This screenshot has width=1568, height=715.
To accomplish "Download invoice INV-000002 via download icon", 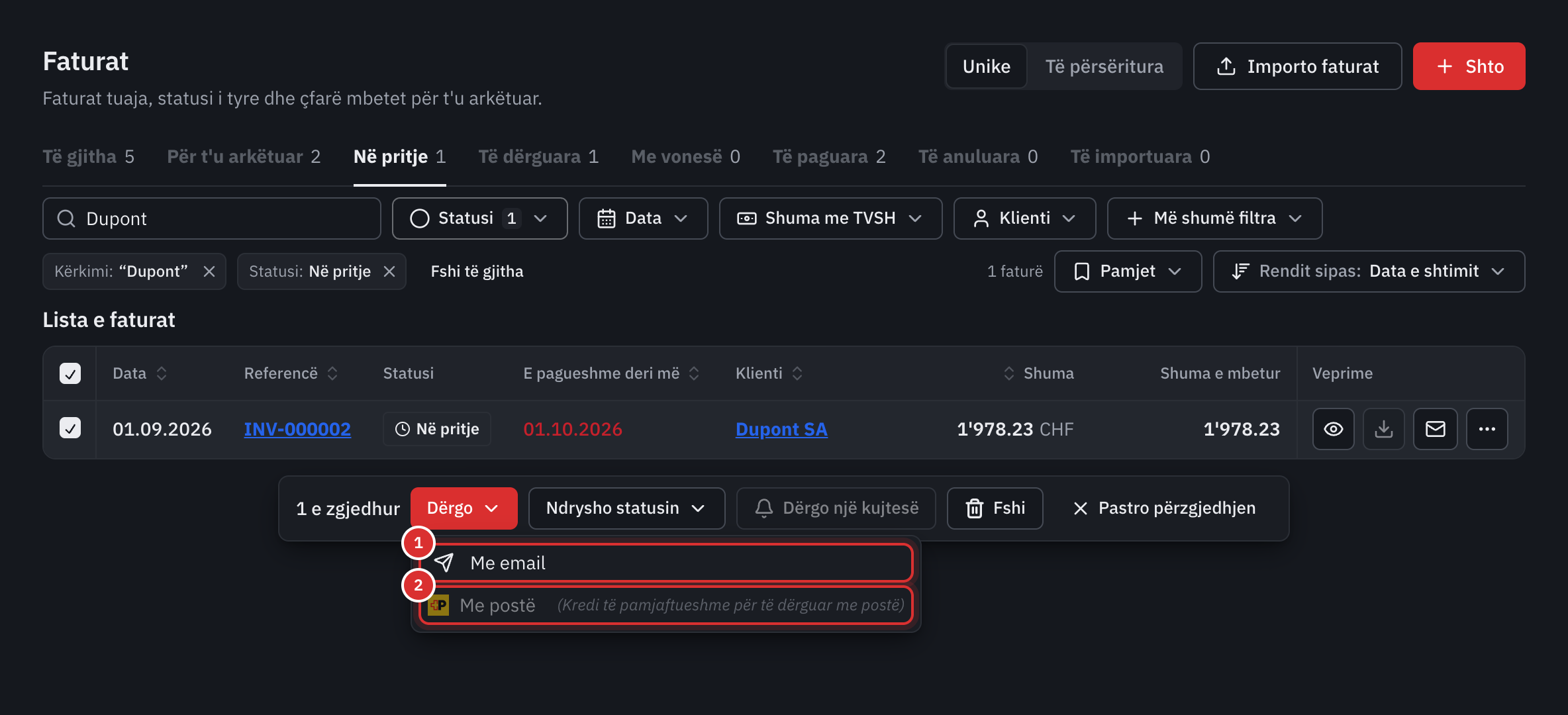I will pyautogui.click(x=1383, y=429).
